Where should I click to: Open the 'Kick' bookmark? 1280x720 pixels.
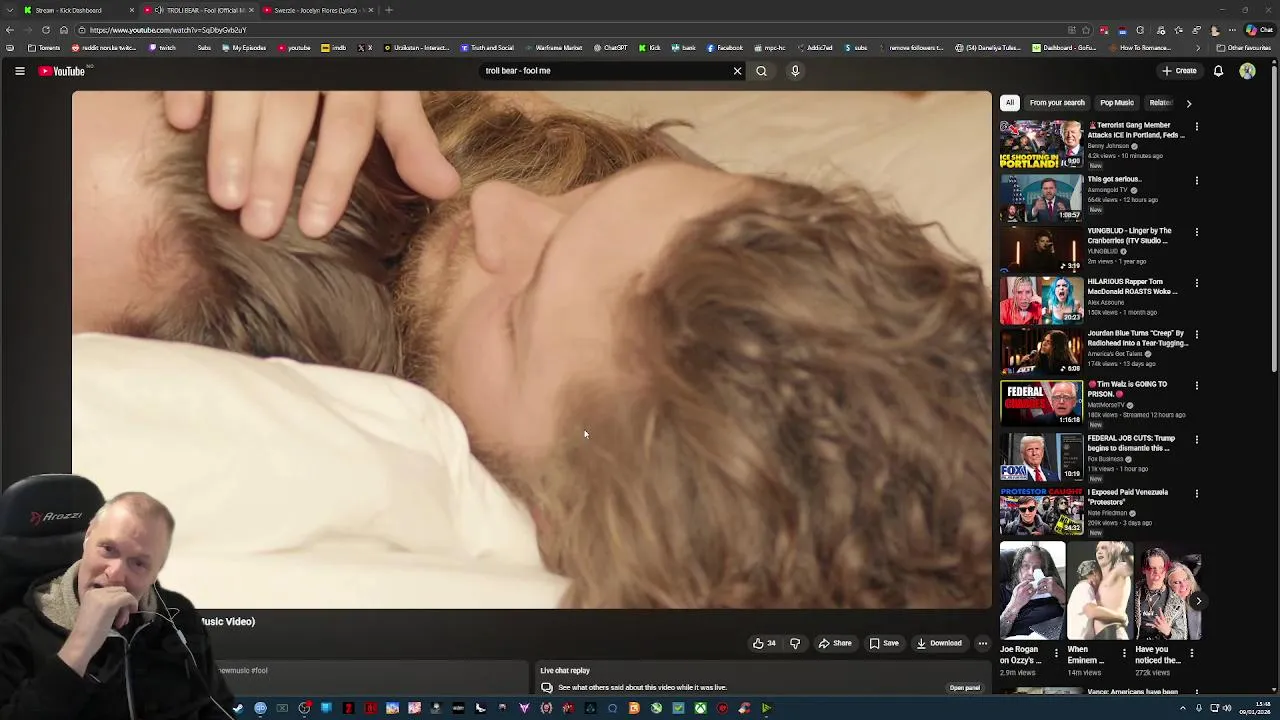point(650,48)
